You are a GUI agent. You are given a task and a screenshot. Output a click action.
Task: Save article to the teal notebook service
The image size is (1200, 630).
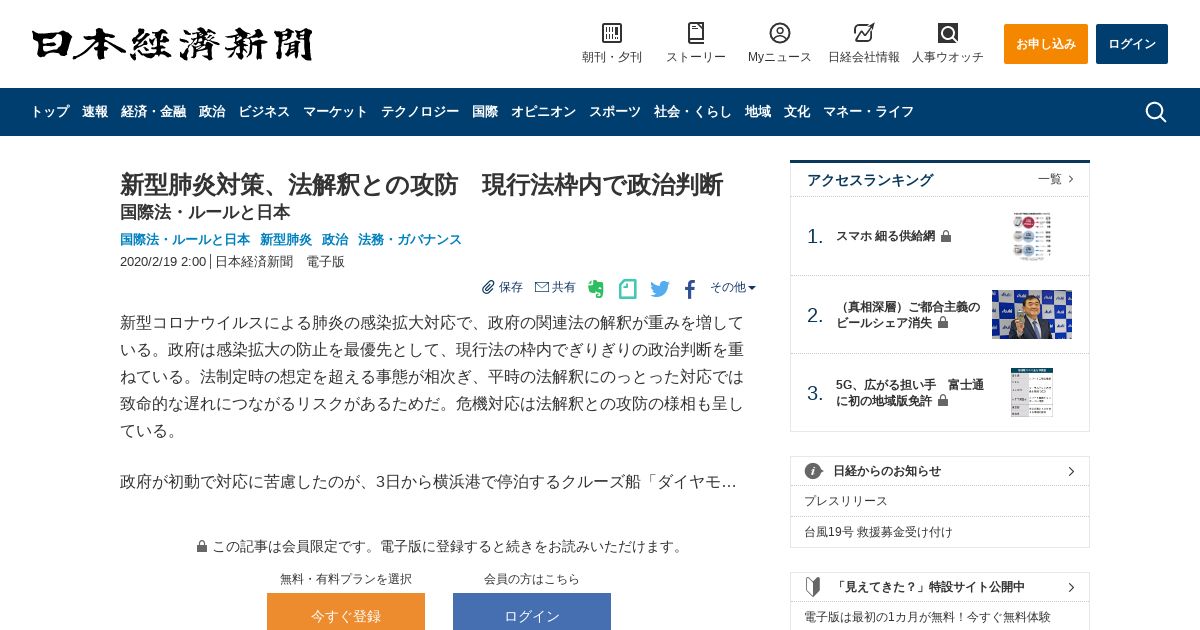628,289
